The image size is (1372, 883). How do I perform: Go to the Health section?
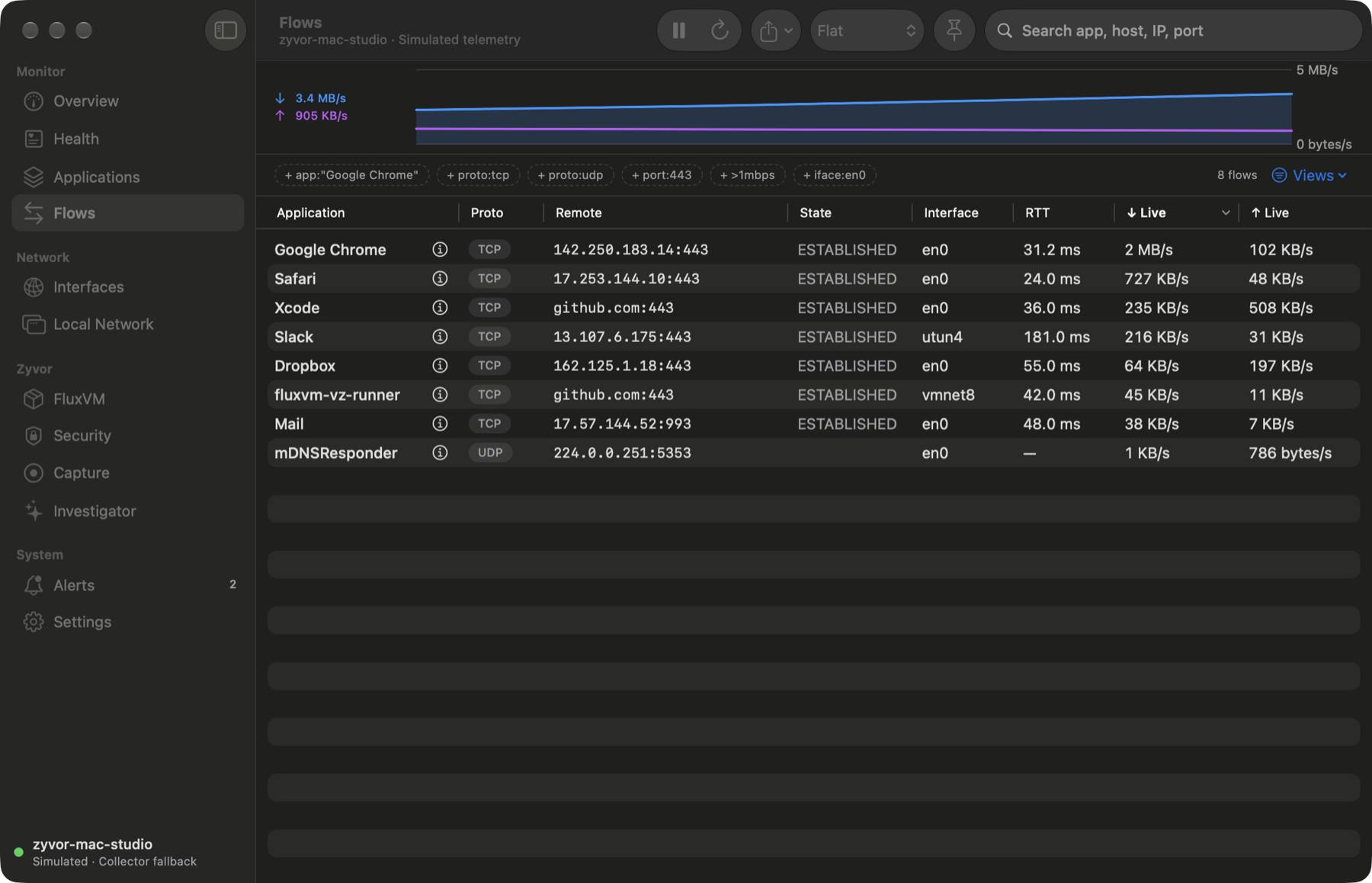(x=128, y=139)
